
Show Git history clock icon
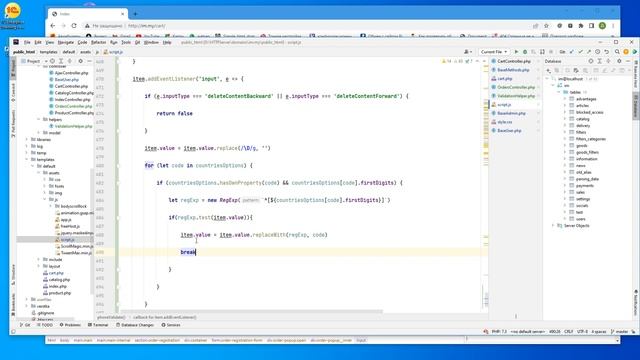coord(598,52)
